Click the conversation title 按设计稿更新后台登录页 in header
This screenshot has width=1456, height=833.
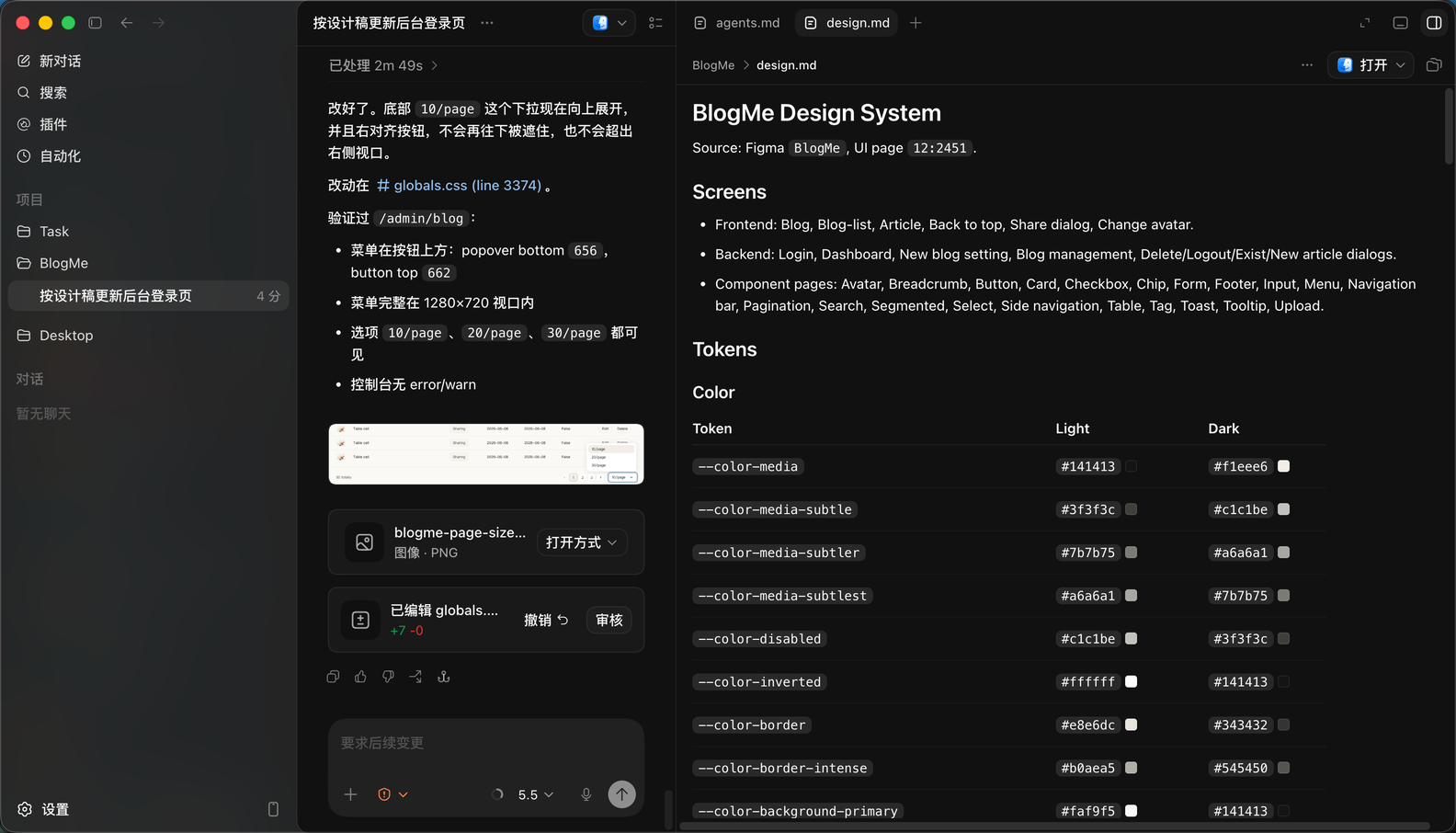389,23
